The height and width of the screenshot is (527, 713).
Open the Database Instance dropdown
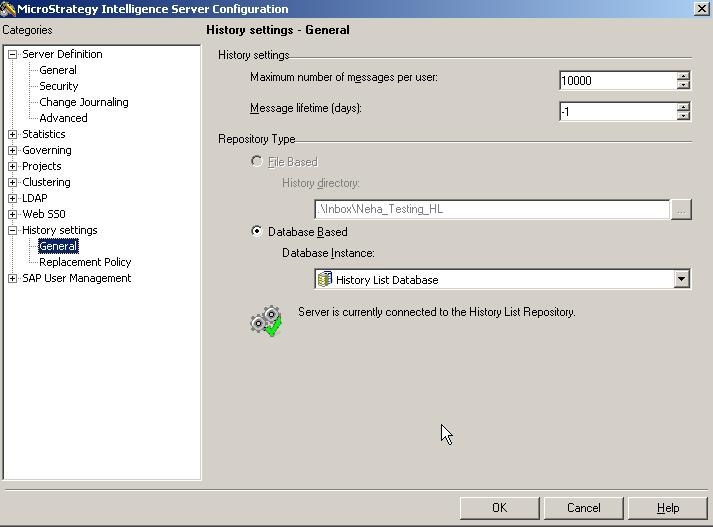[681, 280]
